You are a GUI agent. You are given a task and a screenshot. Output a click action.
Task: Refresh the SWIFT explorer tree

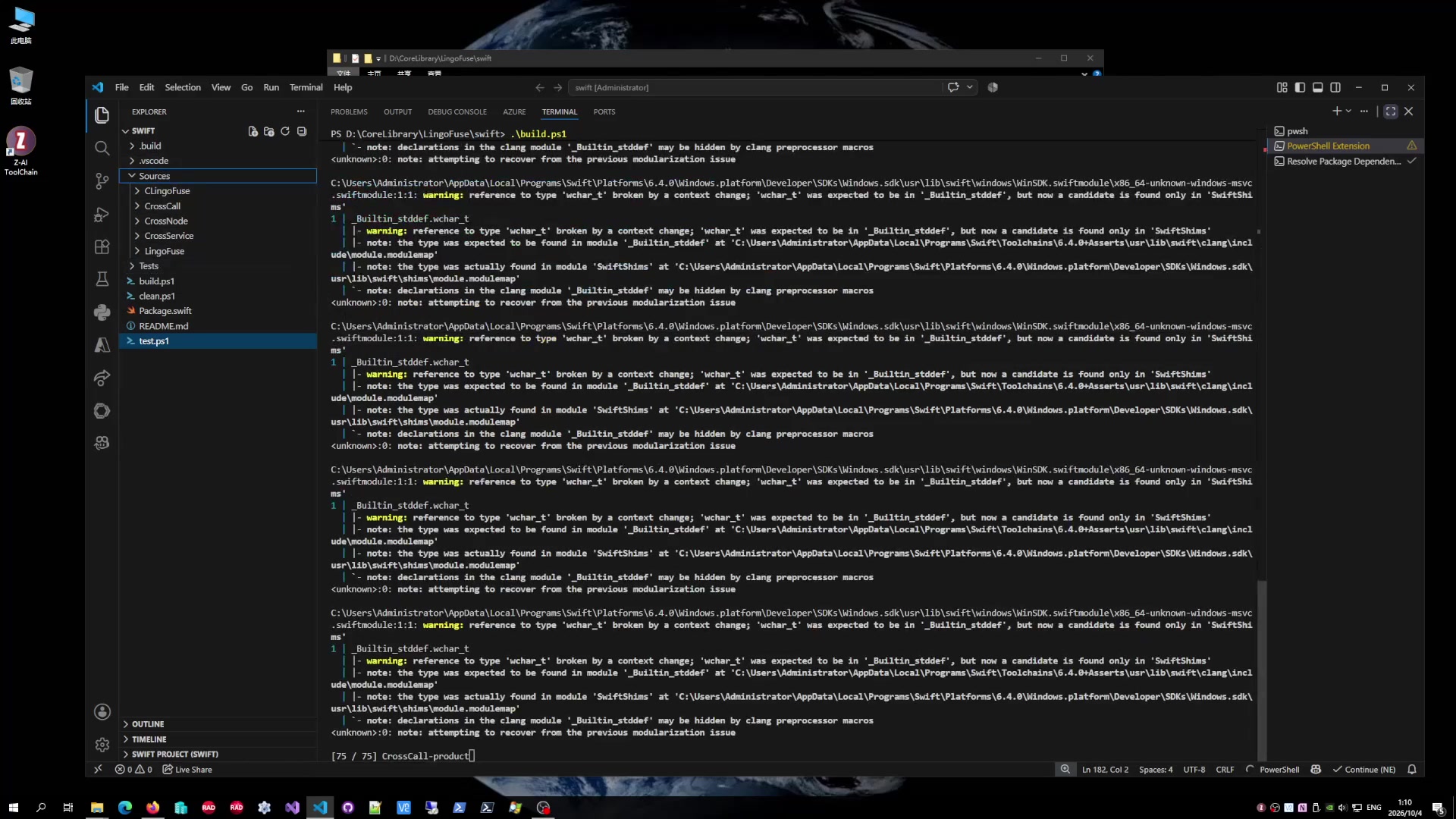[x=285, y=131]
